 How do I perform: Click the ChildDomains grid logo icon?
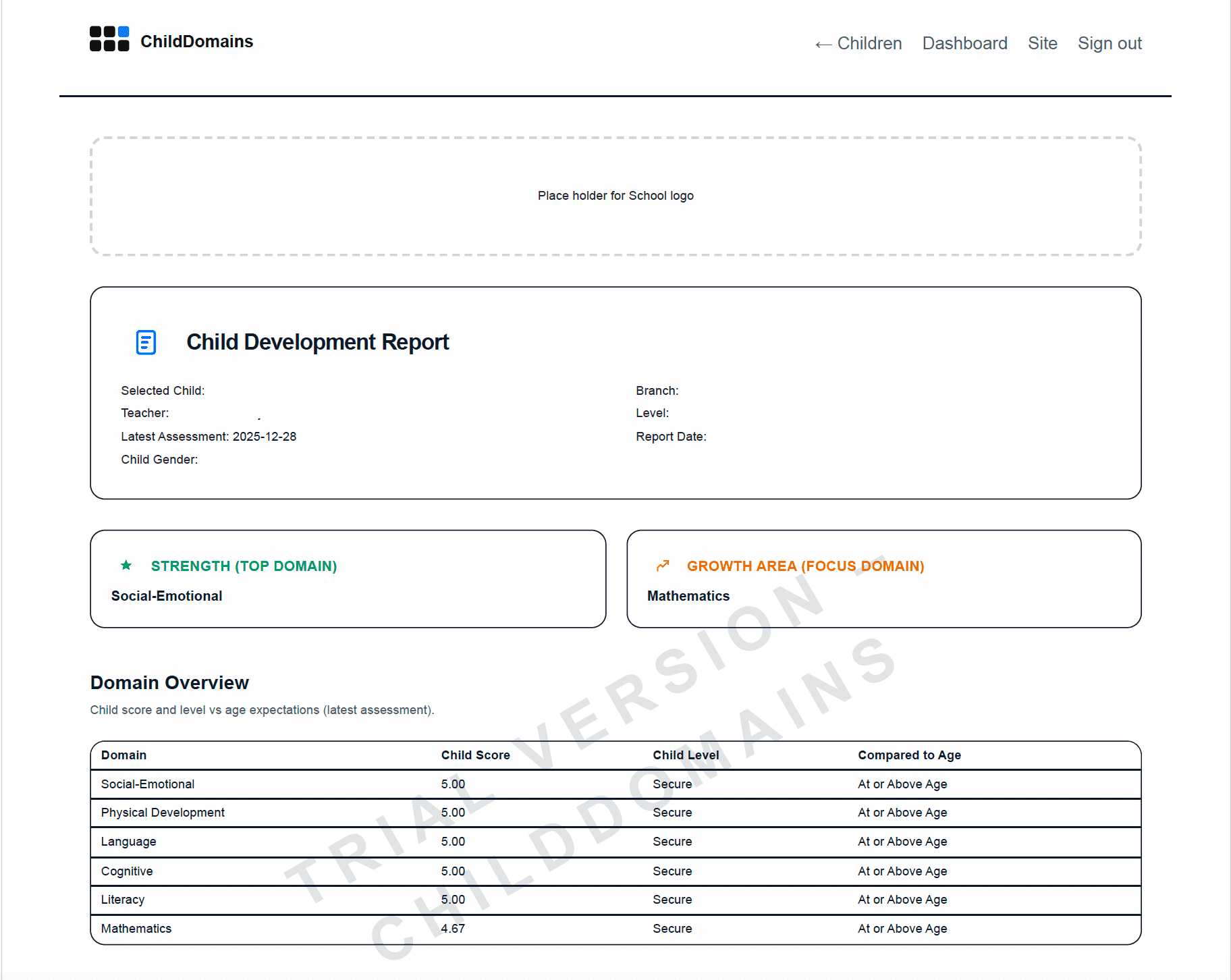(x=109, y=38)
